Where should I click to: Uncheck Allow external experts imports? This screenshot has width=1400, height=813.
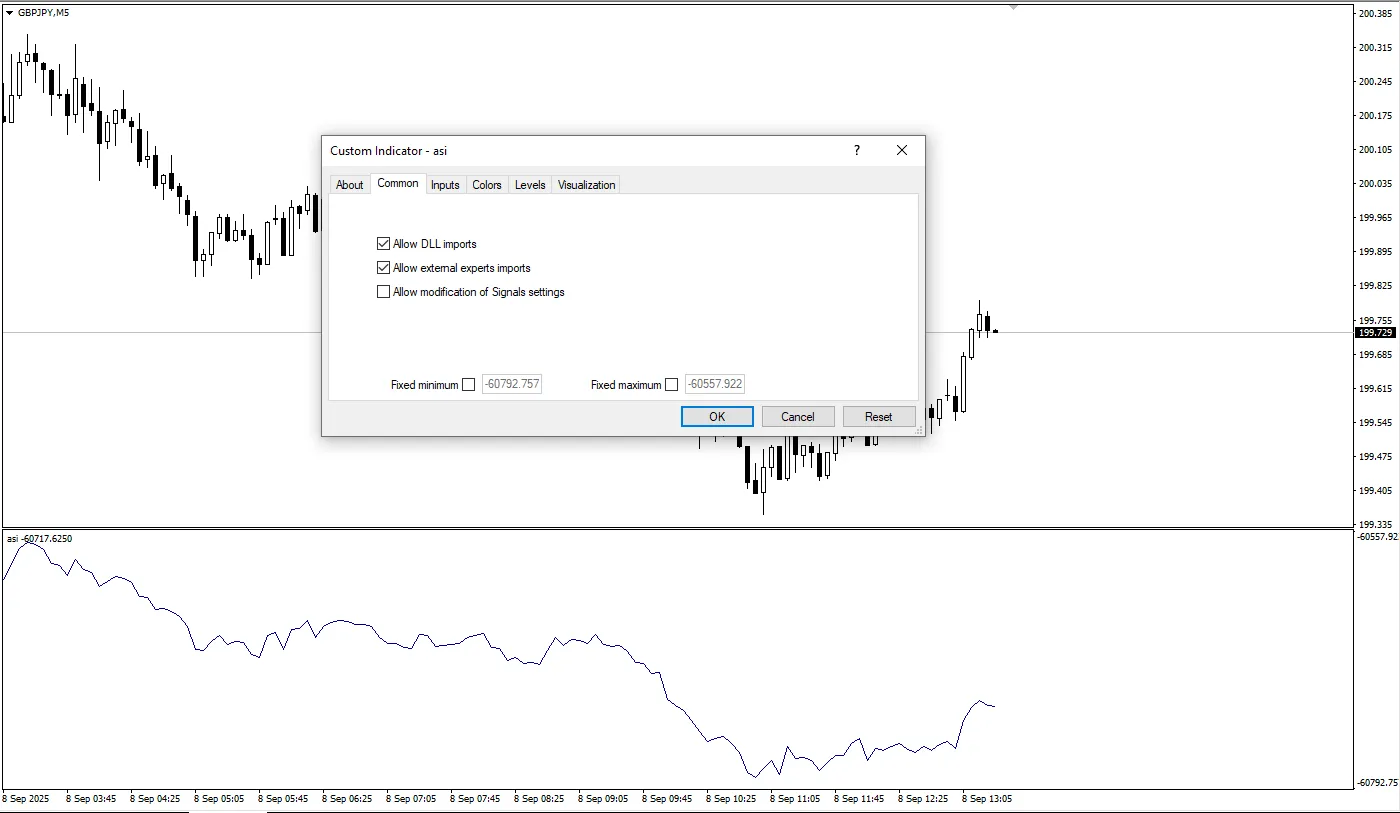tap(383, 268)
